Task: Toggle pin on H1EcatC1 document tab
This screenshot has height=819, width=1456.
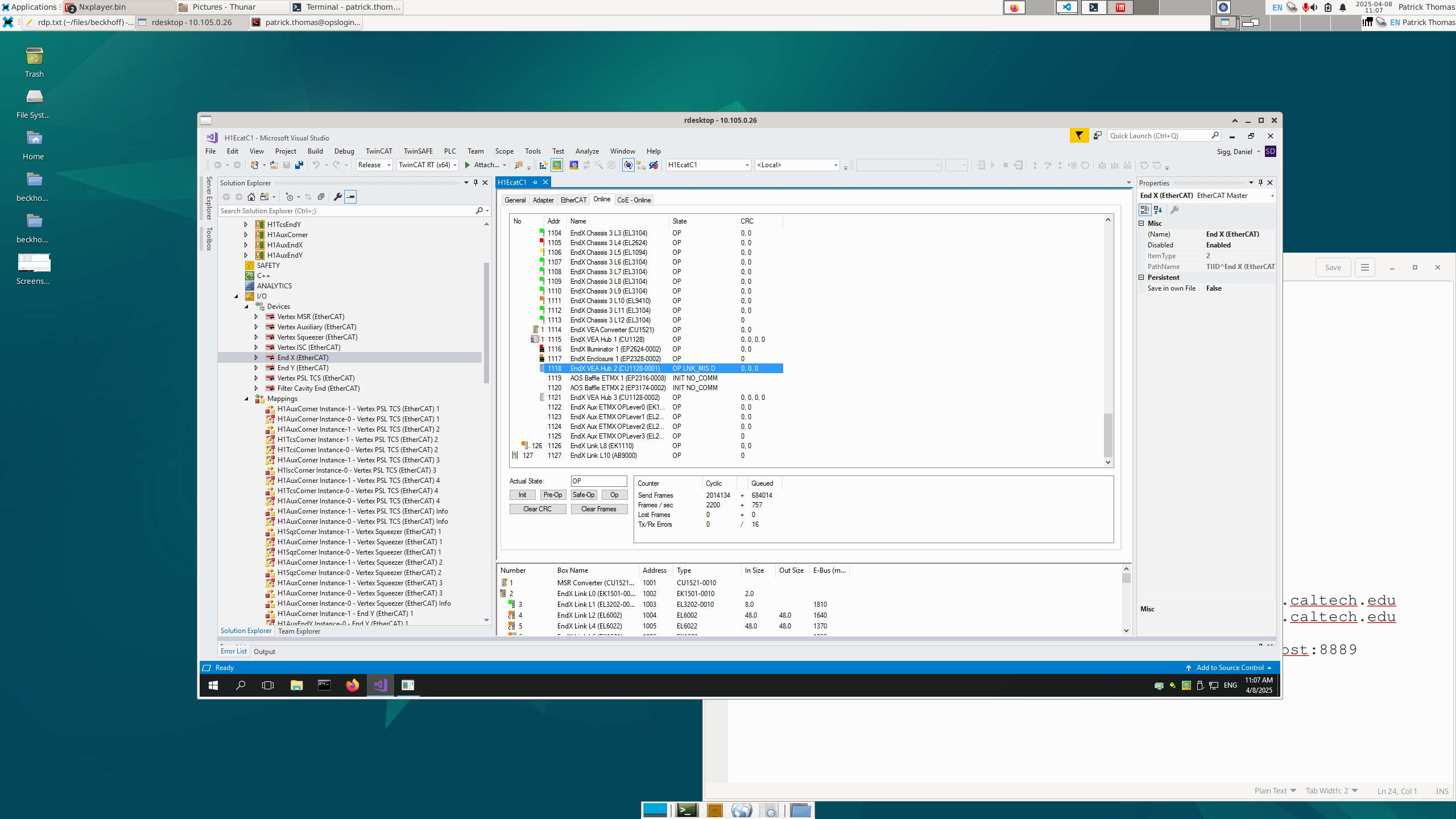Action: 535,182
